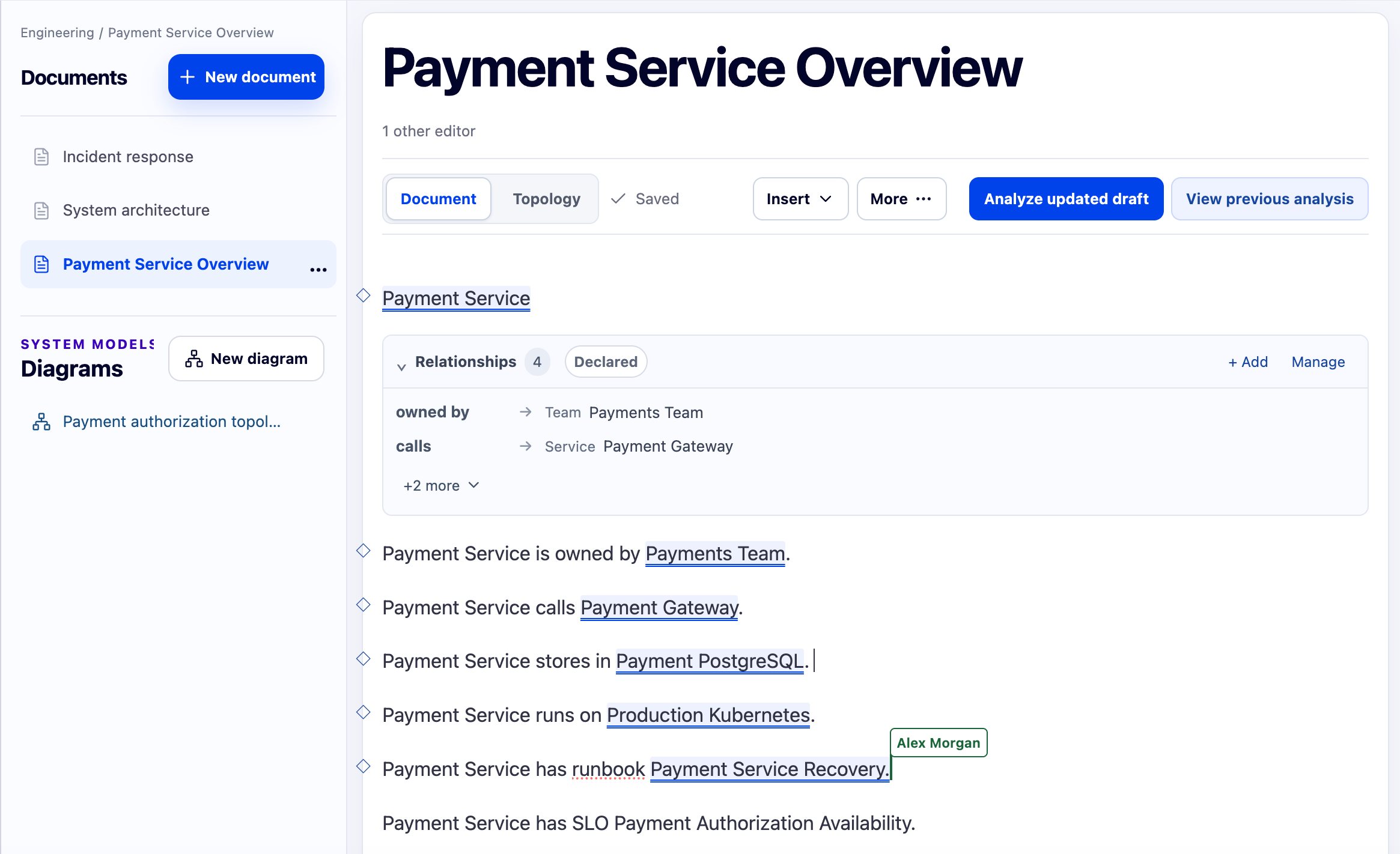Expand the '+2 more' relationships
The height and width of the screenshot is (854, 1400).
(x=442, y=485)
